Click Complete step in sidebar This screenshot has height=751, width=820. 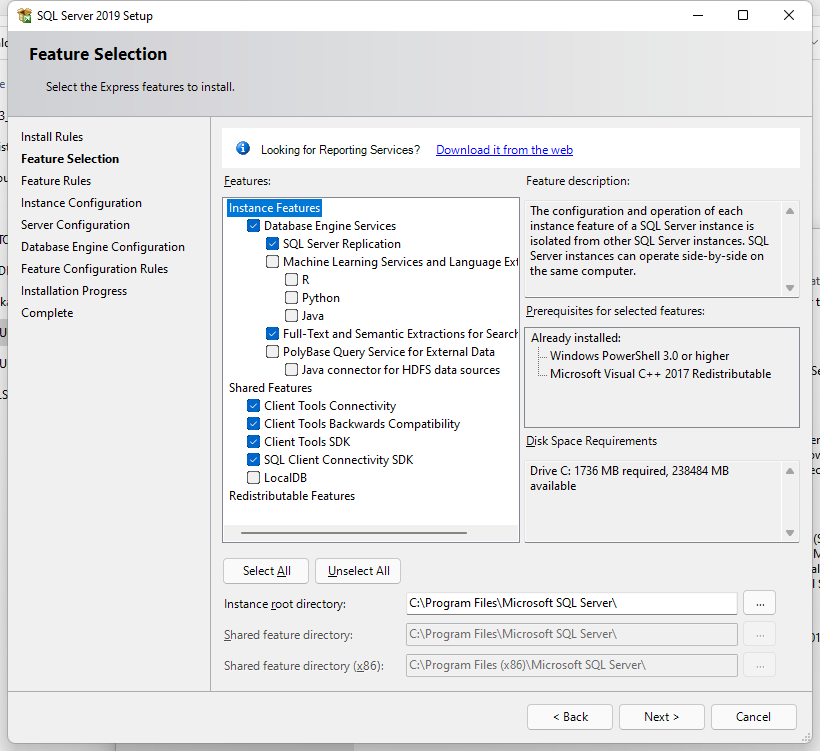click(x=47, y=313)
